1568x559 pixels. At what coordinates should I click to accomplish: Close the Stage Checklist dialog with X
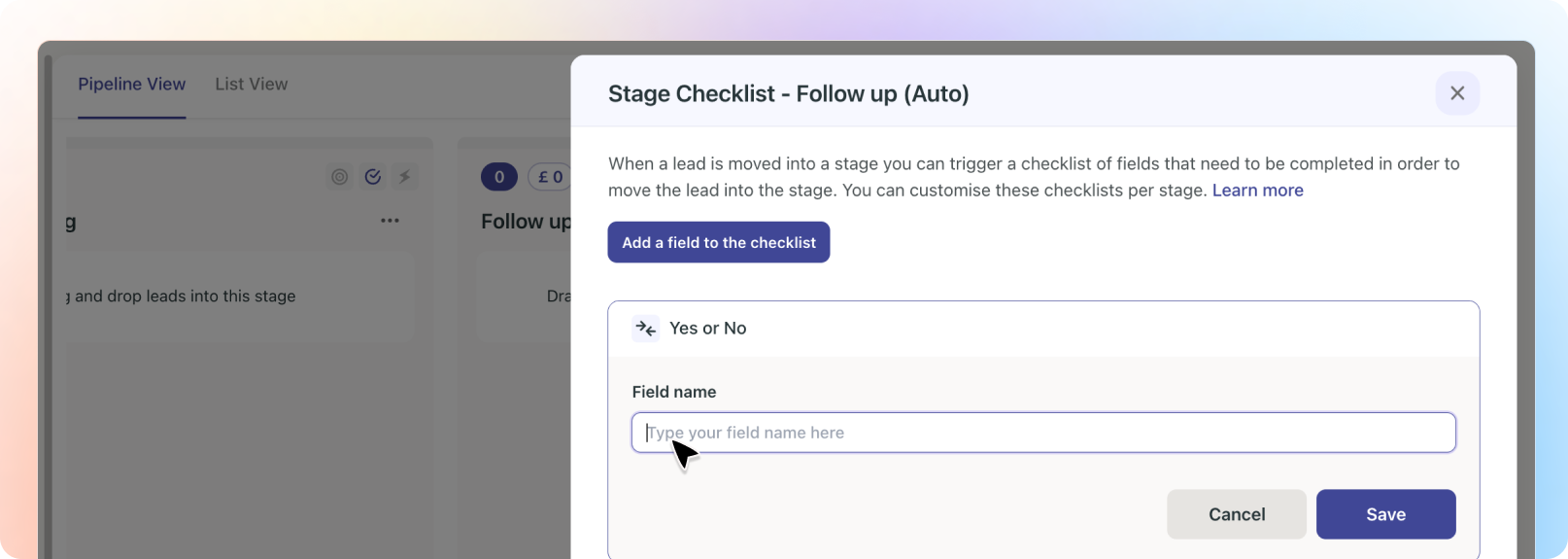1456,93
